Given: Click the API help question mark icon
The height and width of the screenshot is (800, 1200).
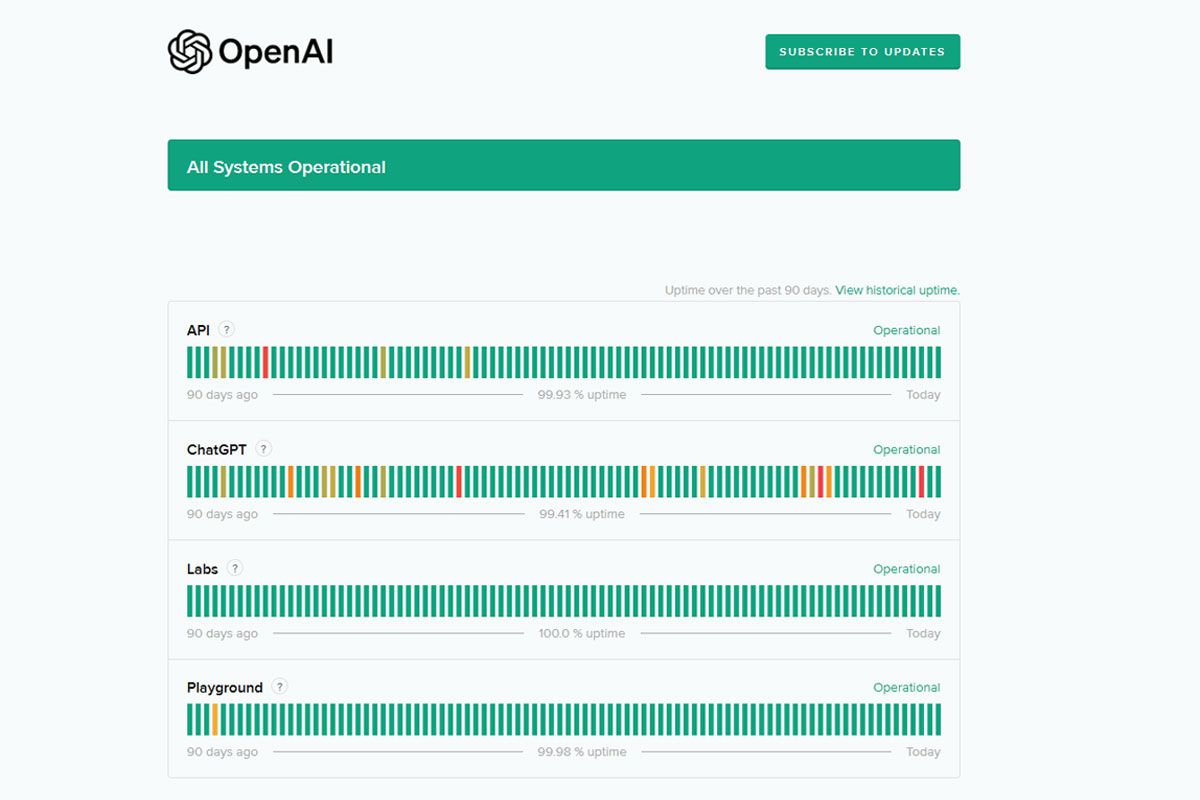Looking at the screenshot, I should coord(227,330).
